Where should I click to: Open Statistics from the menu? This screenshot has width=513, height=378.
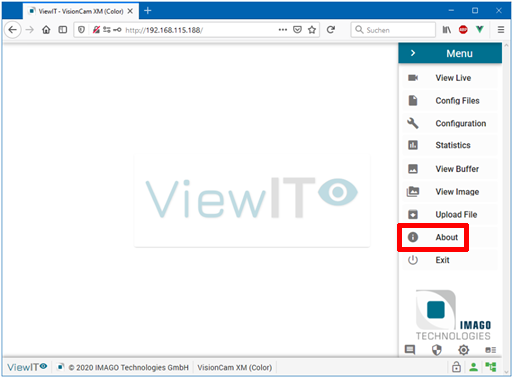click(450, 145)
